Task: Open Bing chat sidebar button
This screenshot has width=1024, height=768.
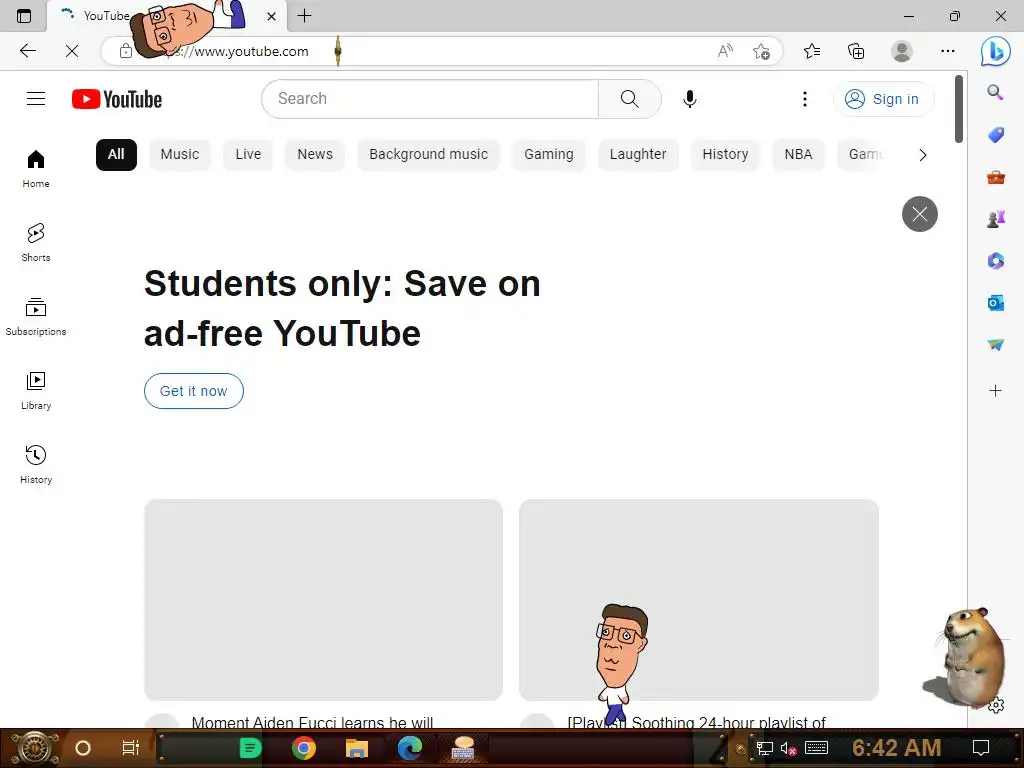Action: [x=995, y=51]
